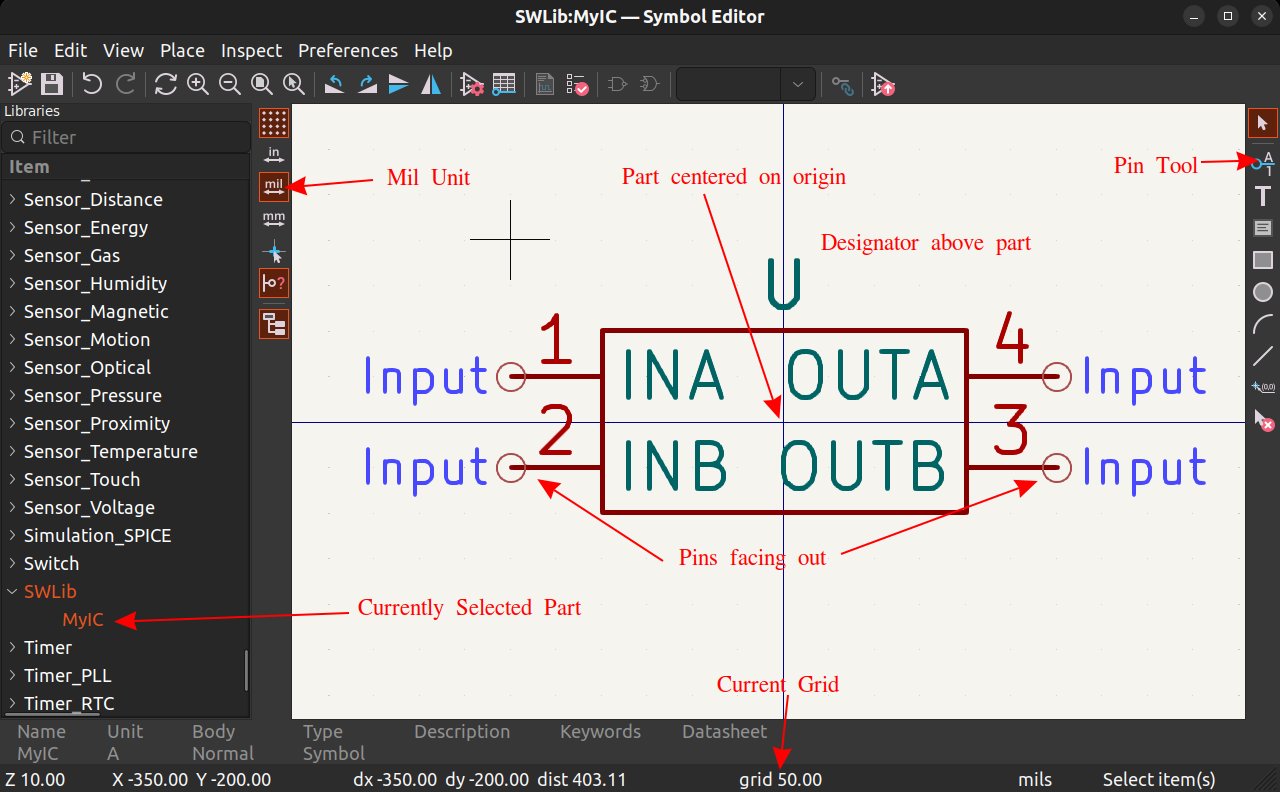Switch units to mils
The image size is (1280, 792).
(274, 187)
